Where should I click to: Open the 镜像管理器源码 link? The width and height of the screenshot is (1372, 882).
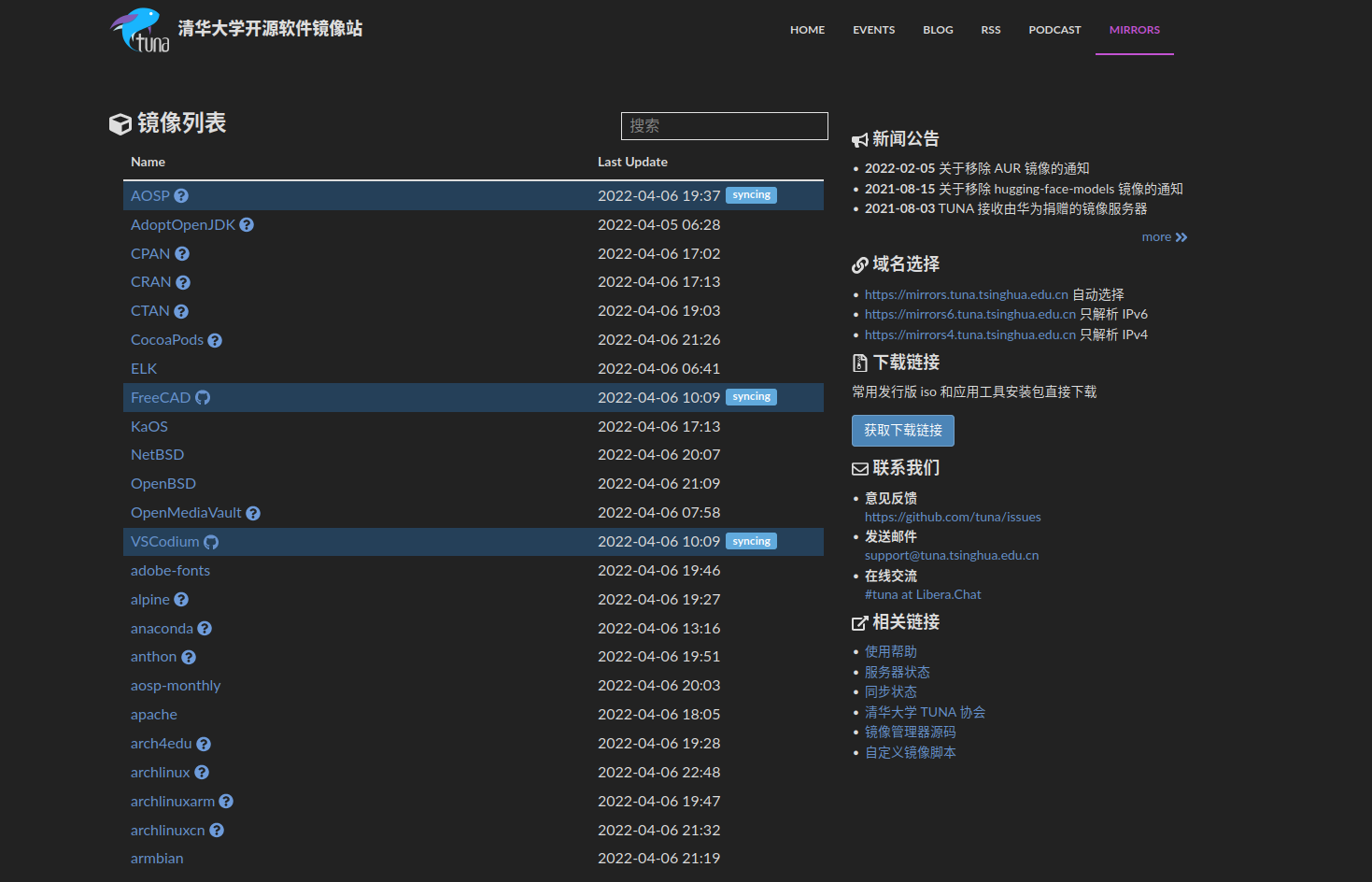[911, 733]
